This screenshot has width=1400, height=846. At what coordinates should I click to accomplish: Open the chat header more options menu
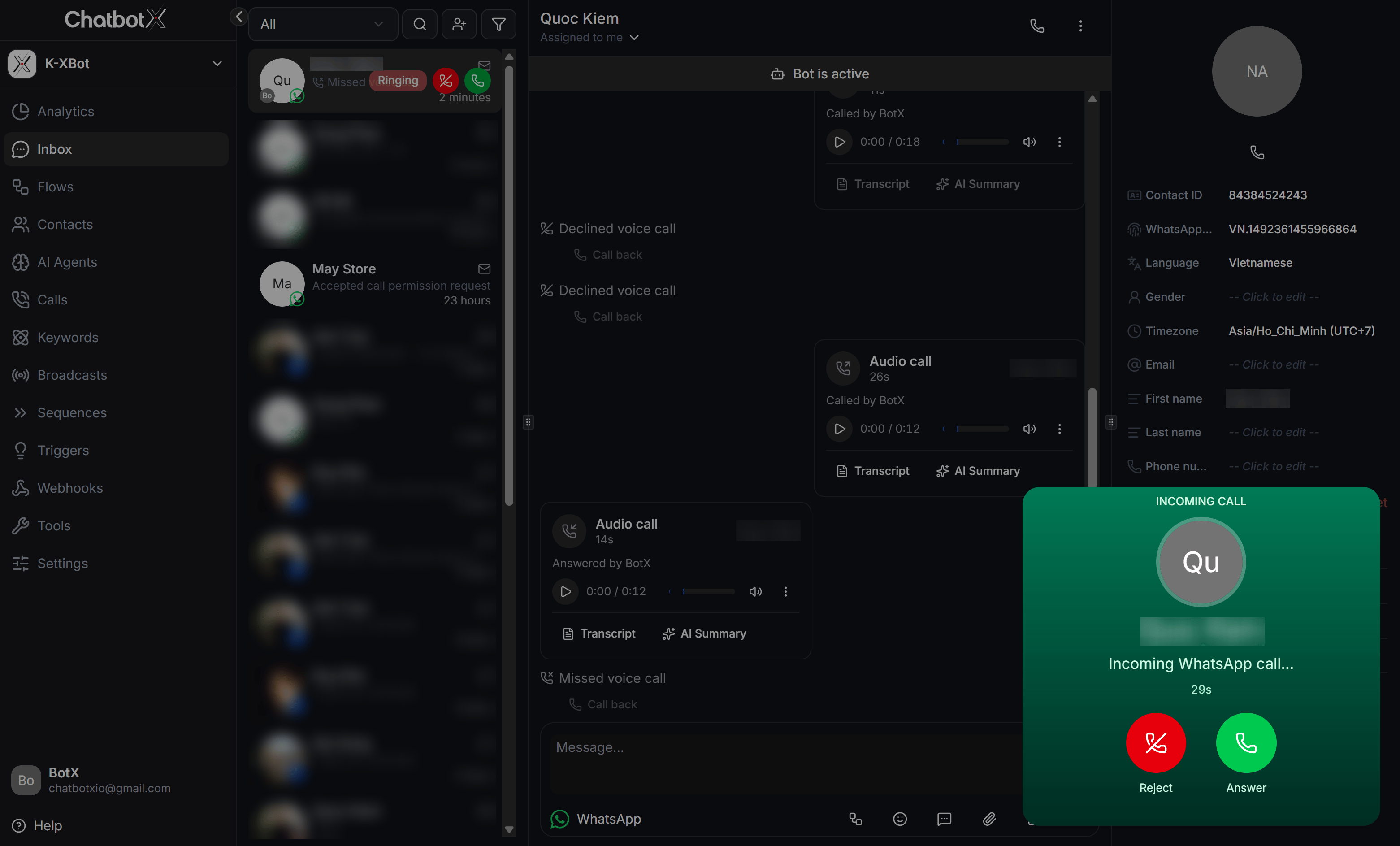[1080, 26]
